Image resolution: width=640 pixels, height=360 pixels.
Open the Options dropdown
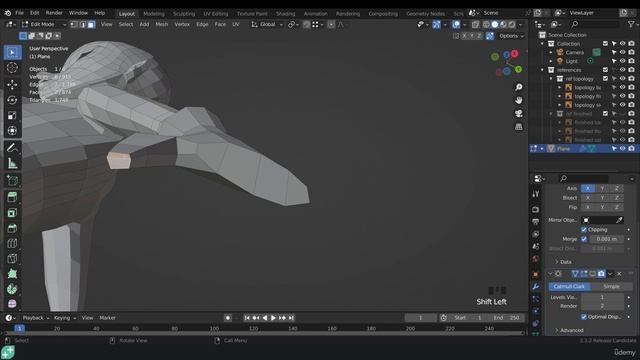tap(511, 36)
